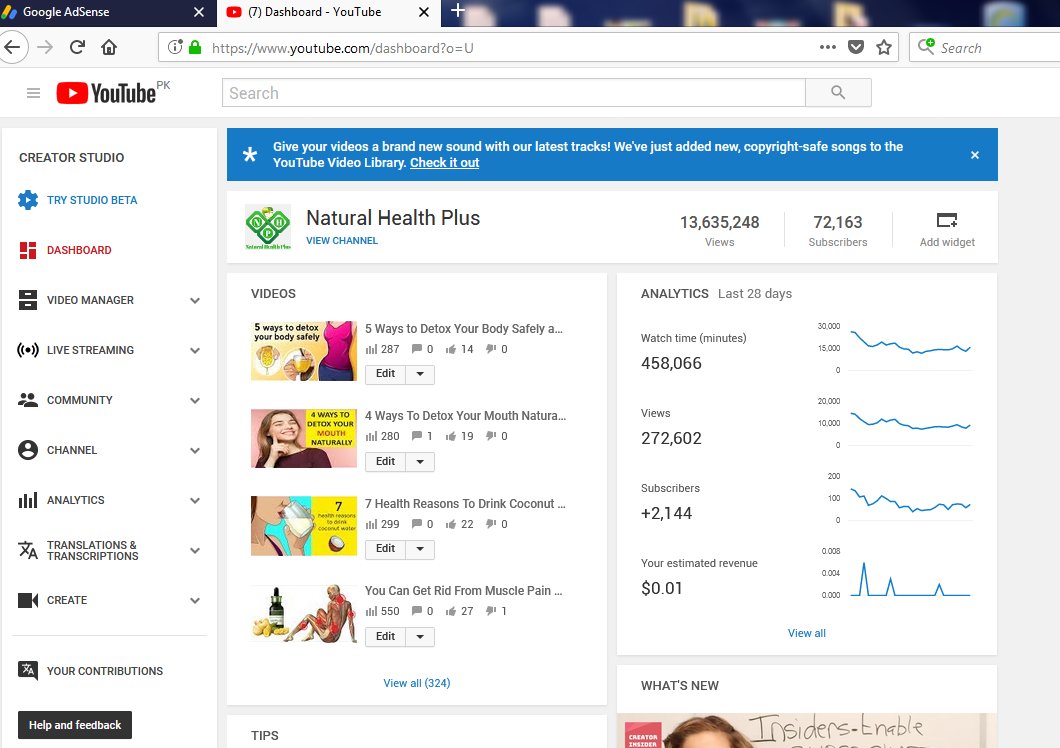Screen dimensions: 1060x748
Task: Expand the Analytics sidebar section
Action: (x=195, y=500)
